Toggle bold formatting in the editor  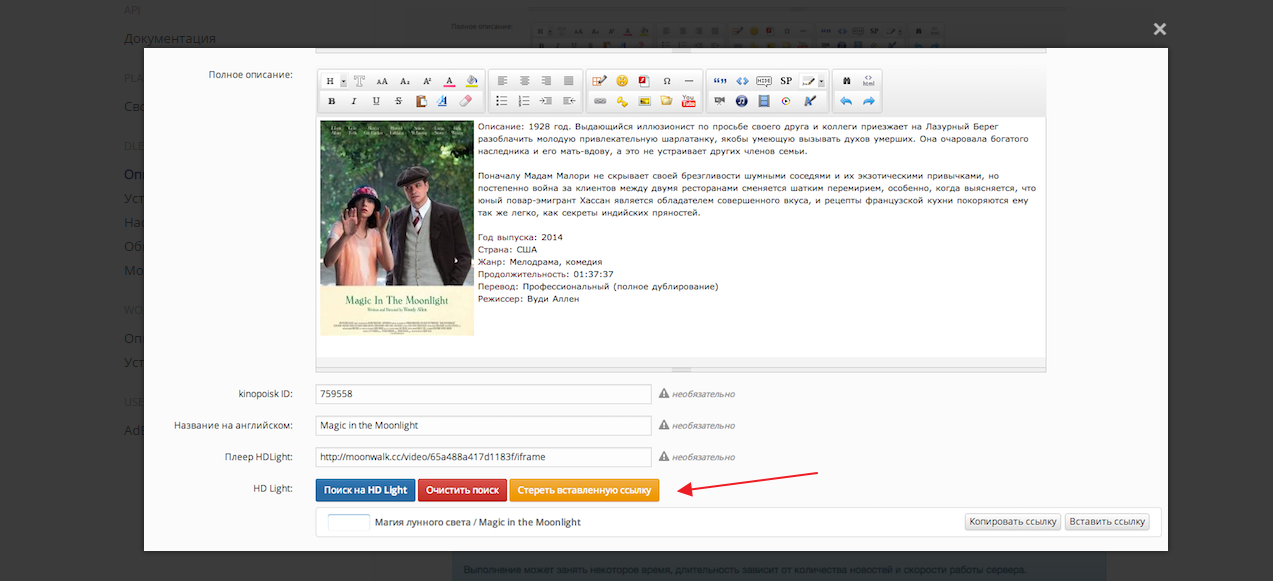point(331,101)
